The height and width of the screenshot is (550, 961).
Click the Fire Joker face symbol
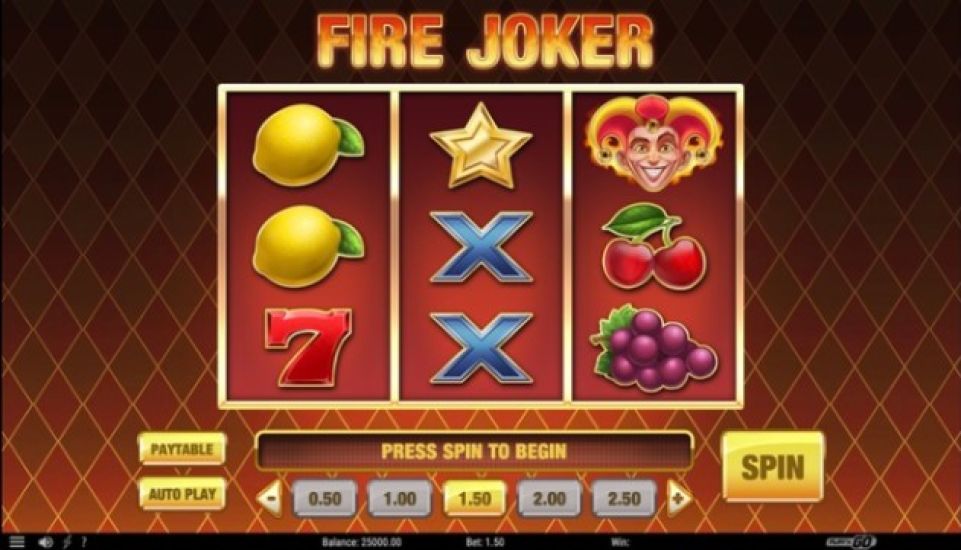pyautogui.click(x=653, y=143)
